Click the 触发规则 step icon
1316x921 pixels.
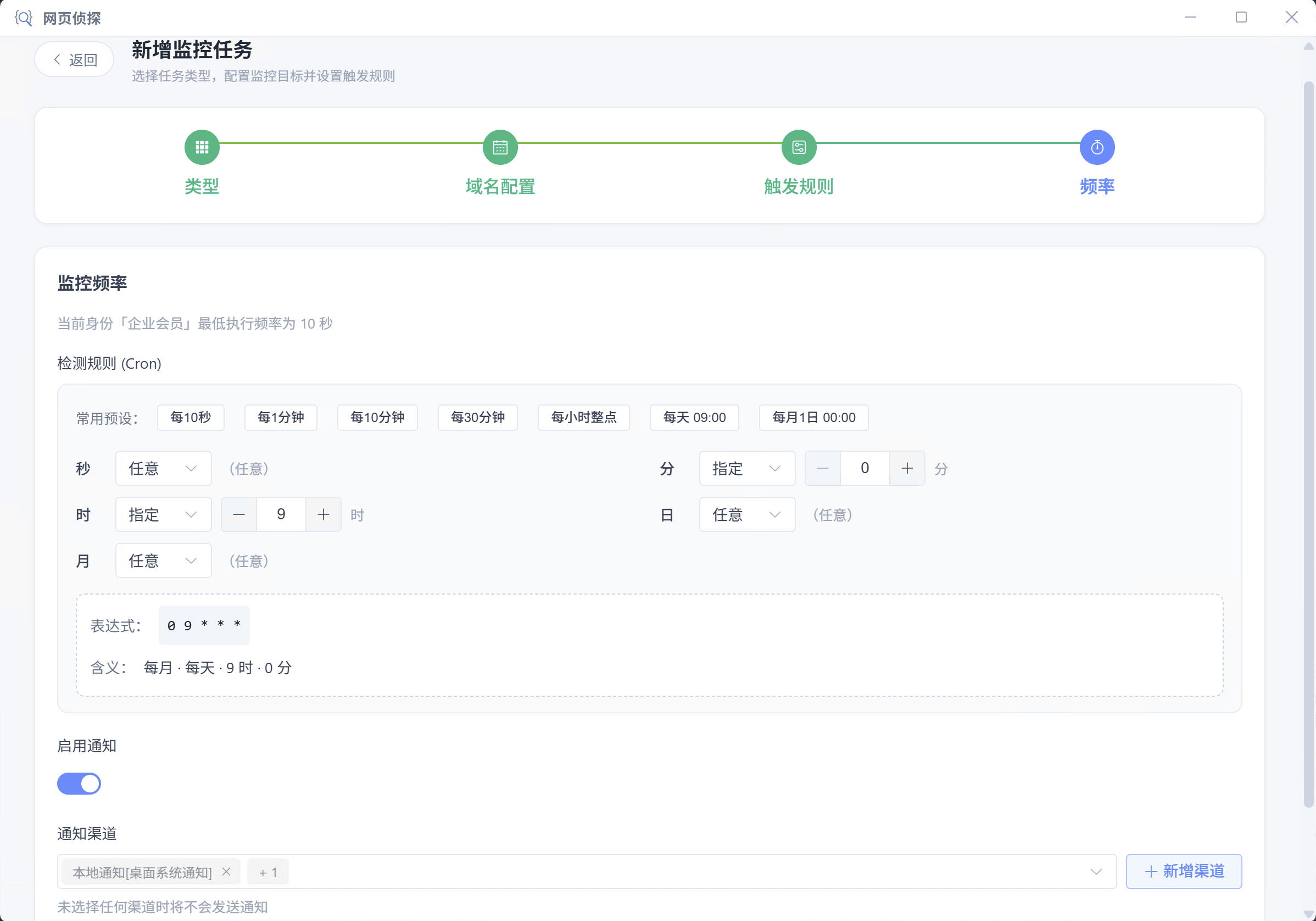(x=799, y=147)
